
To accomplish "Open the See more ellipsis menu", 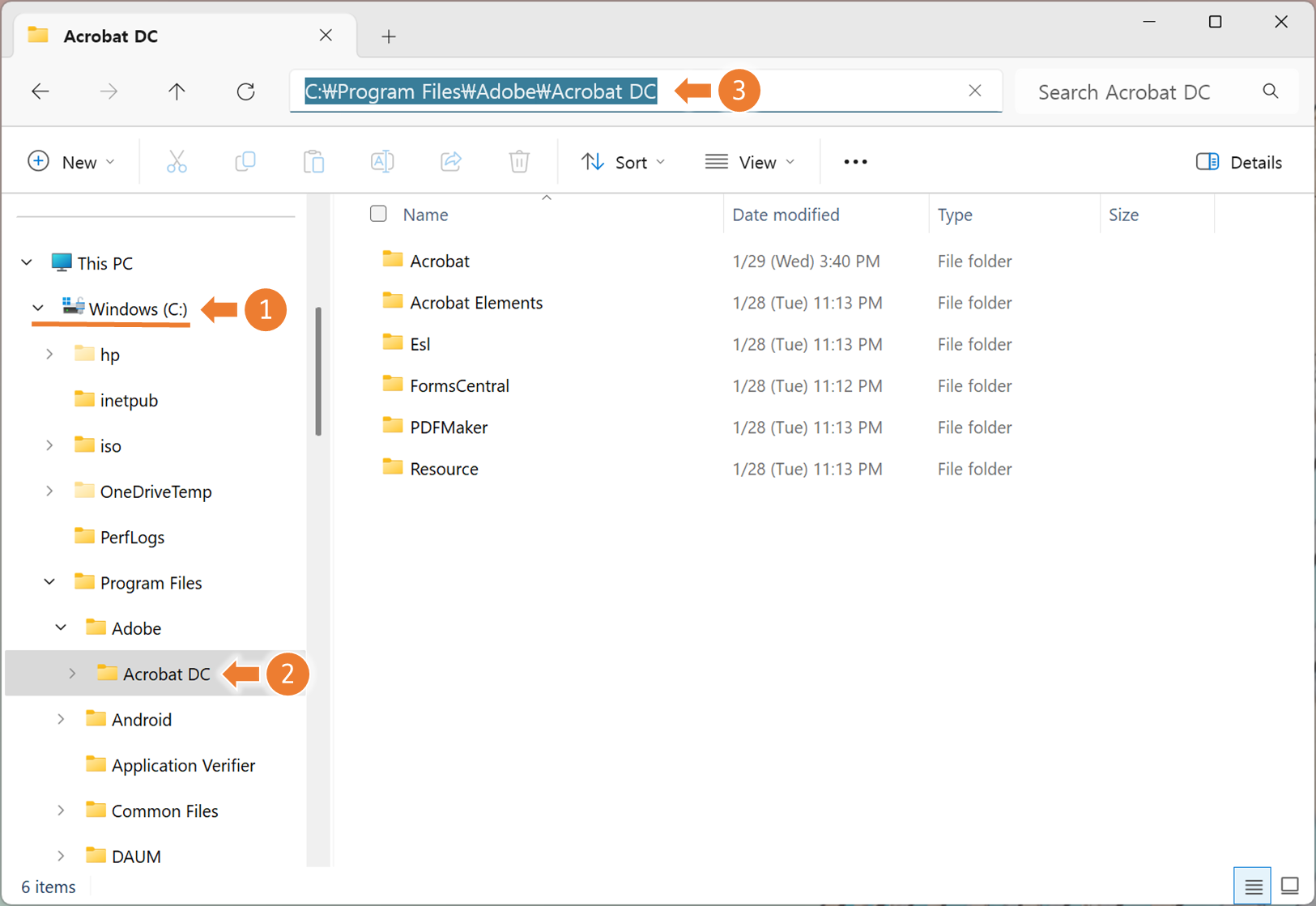I will coord(855,162).
